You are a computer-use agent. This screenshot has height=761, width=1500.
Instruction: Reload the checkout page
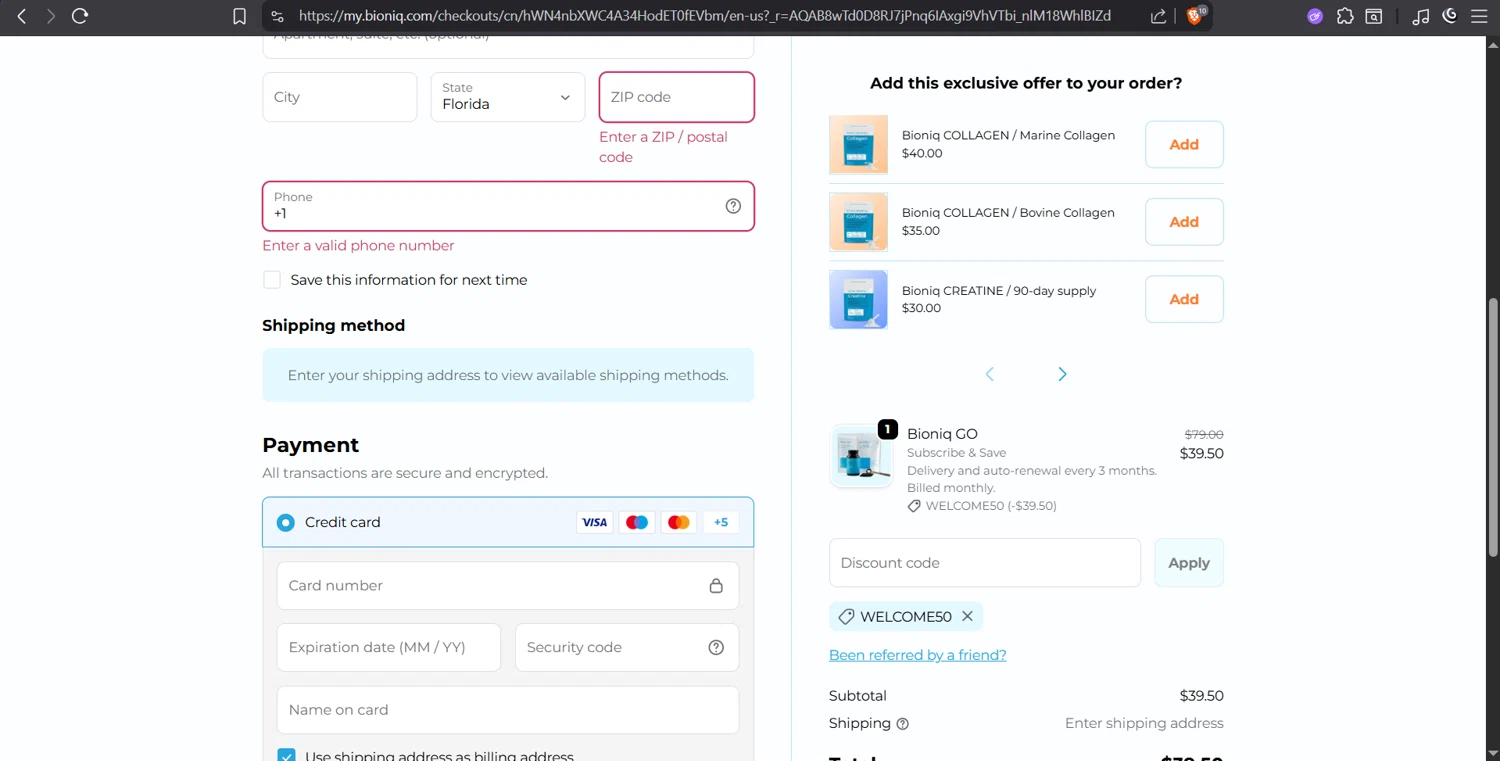pos(80,16)
